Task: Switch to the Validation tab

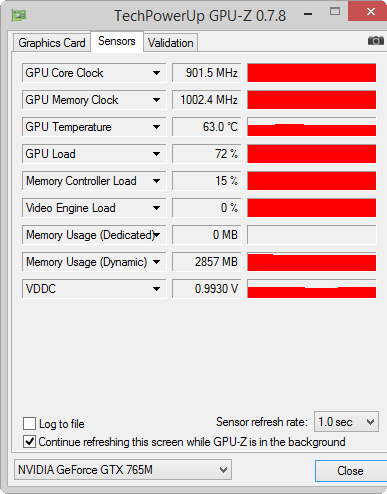Action: coord(170,43)
